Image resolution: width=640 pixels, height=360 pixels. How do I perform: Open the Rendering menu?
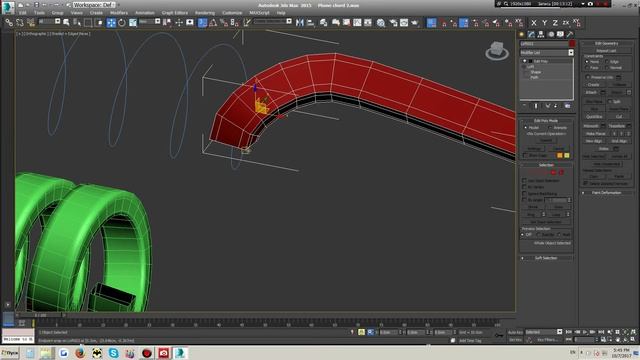pos(205,13)
